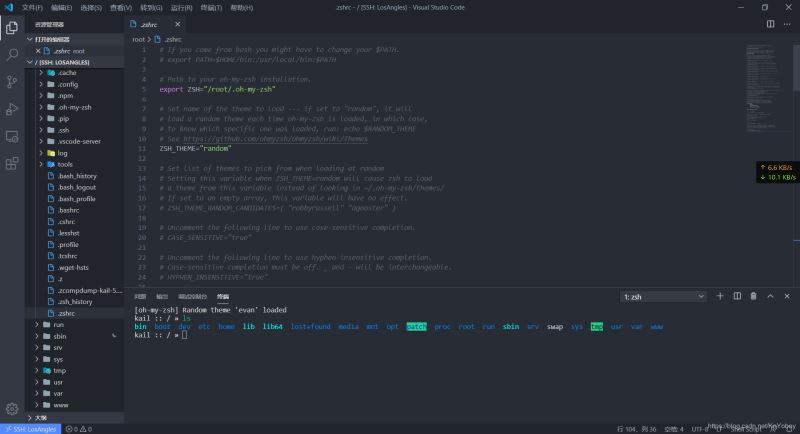This screenshot has width=800, height=434.
Task: Expand the tools folder in explorer
Action: 65,164
